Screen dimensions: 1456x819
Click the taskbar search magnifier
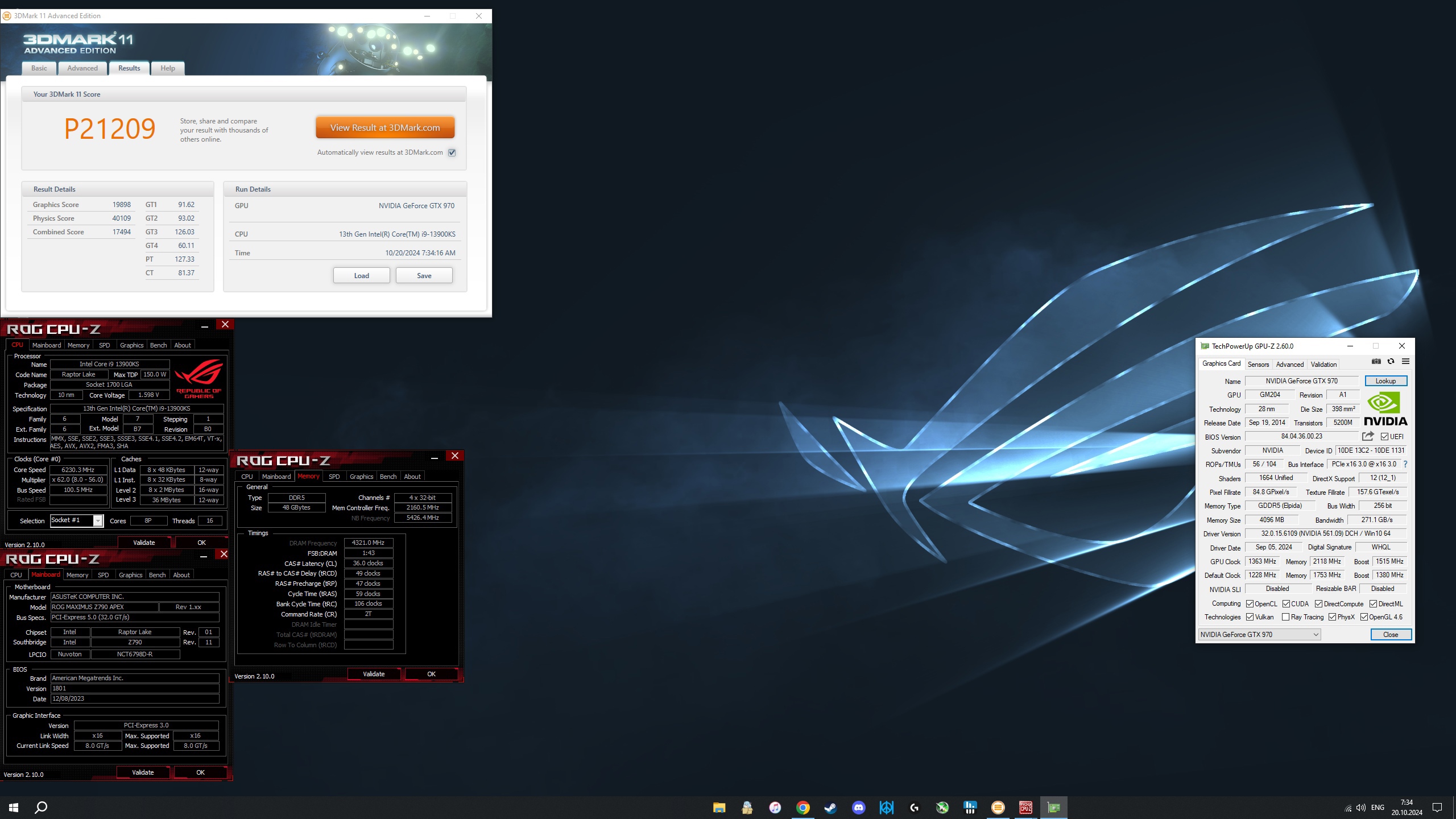point(41,807)
